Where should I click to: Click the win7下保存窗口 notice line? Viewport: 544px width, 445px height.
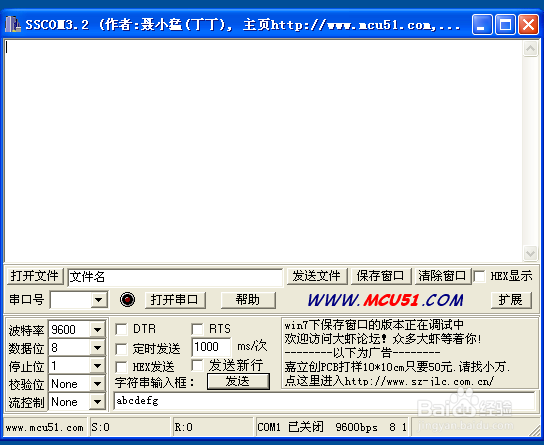pyautogui.click(x=374, y=325)
